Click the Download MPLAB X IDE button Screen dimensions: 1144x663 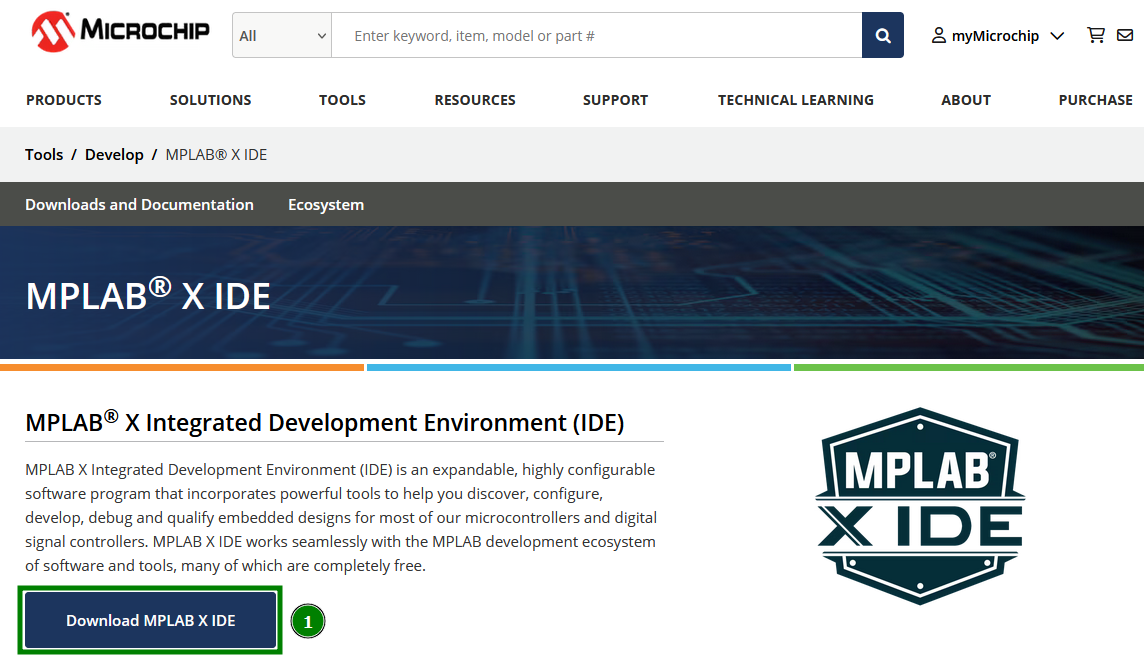150,620
